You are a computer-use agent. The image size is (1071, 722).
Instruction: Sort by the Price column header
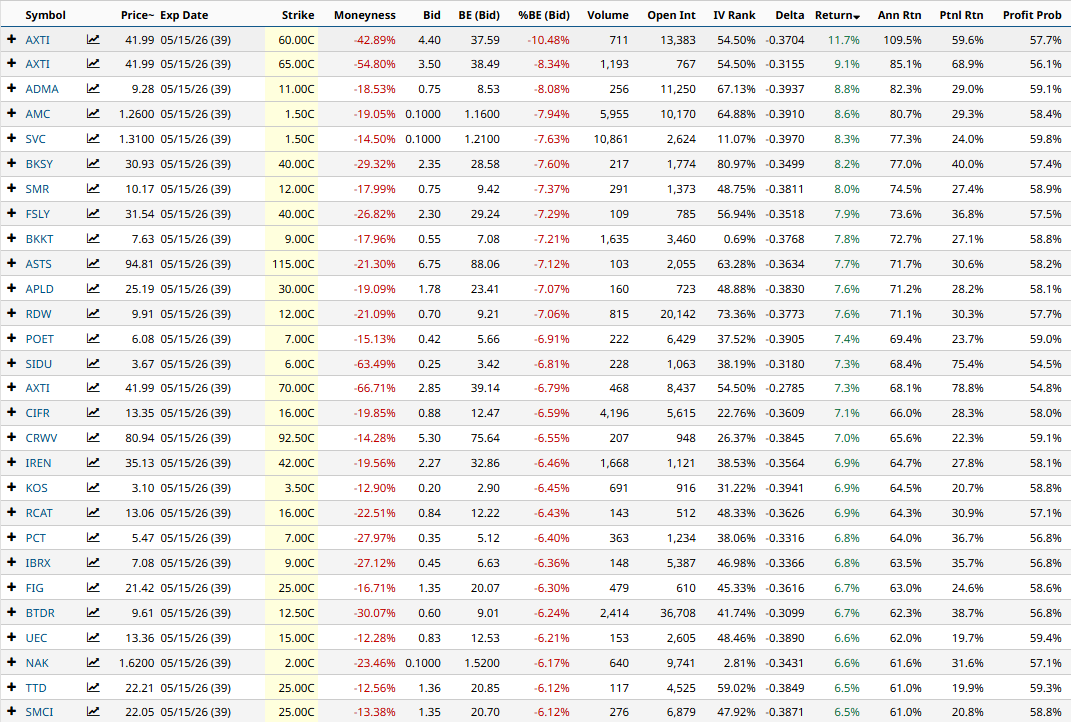(x=137, y=15)
